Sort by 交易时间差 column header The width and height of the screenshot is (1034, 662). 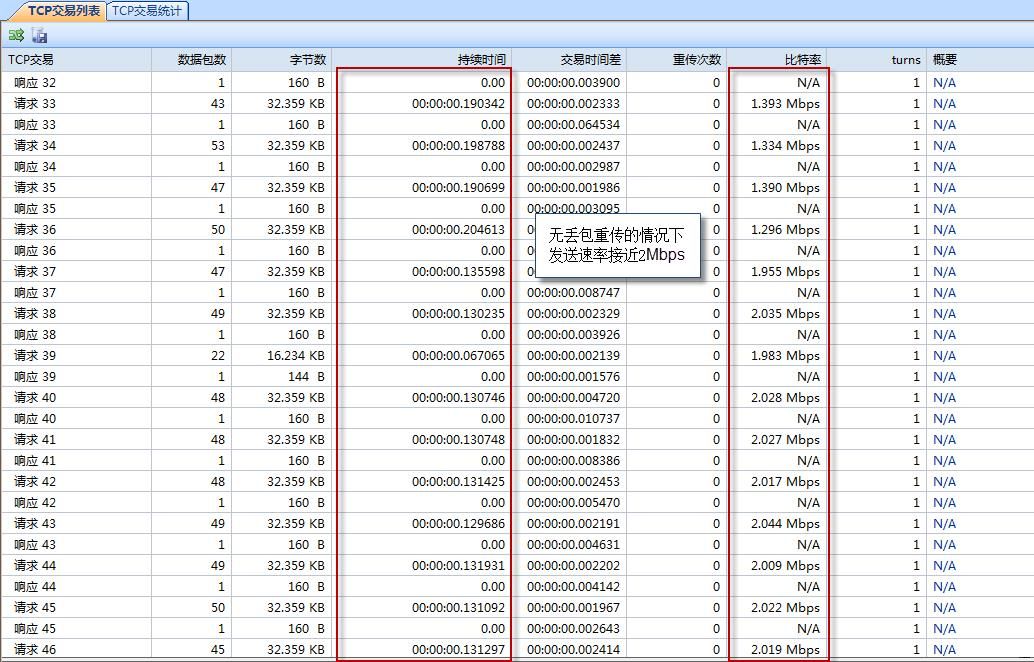pyautogui.click(x=590, y=60)
